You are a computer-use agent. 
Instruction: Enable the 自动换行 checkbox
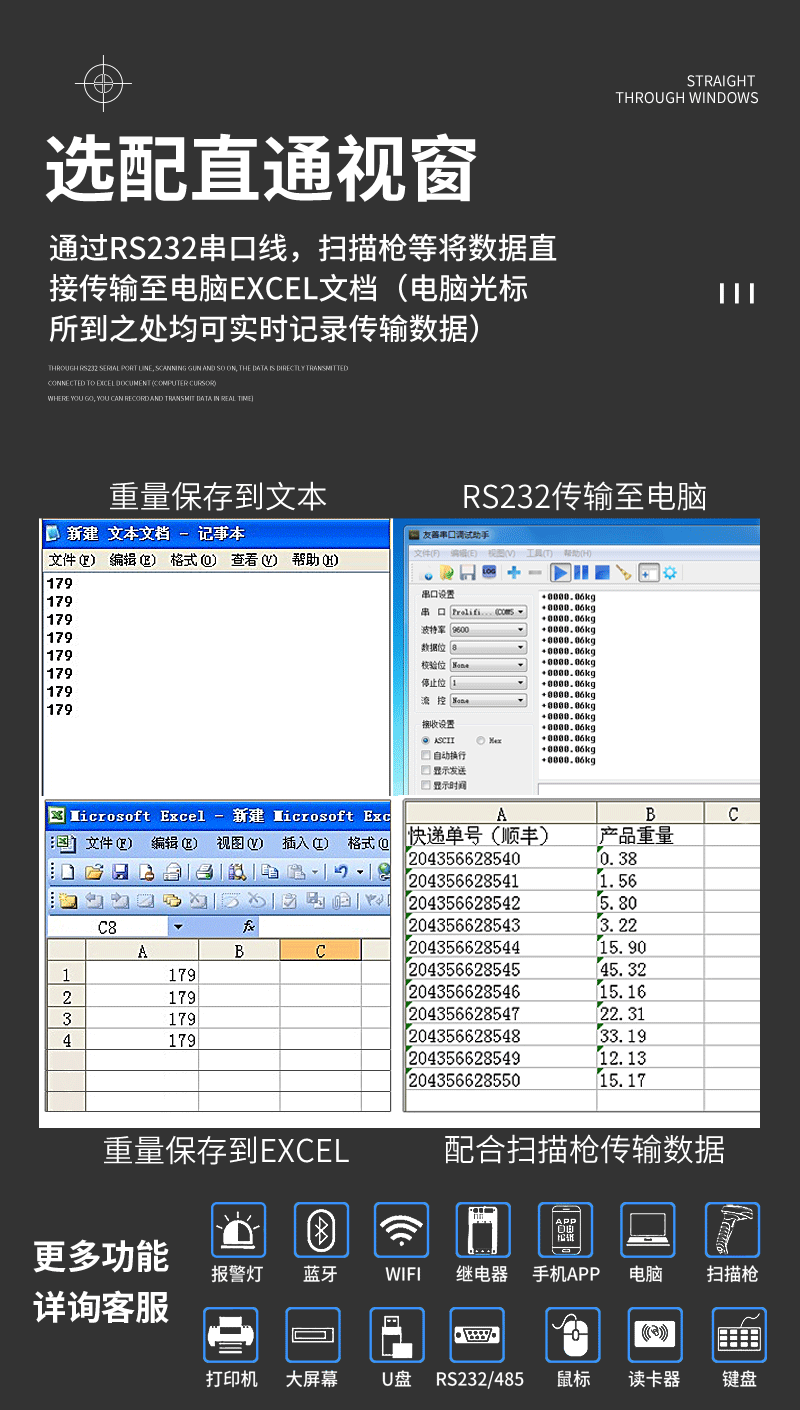[426, 755]
